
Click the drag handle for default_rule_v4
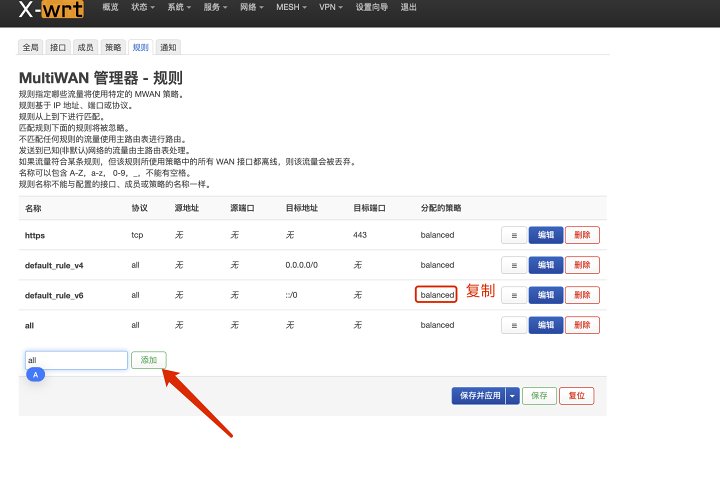[514, 265]
